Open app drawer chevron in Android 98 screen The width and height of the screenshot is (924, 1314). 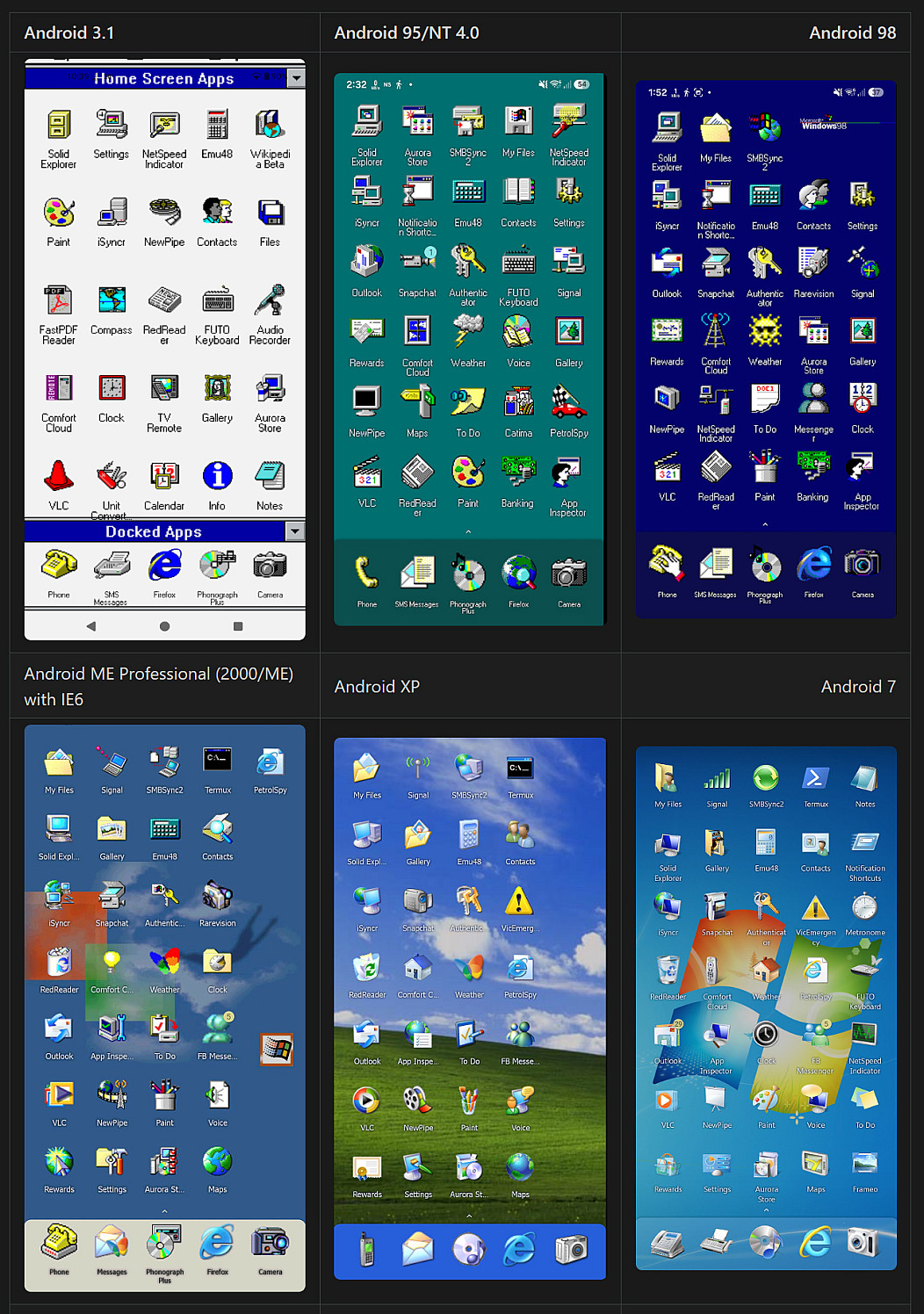tap(765, 524)
